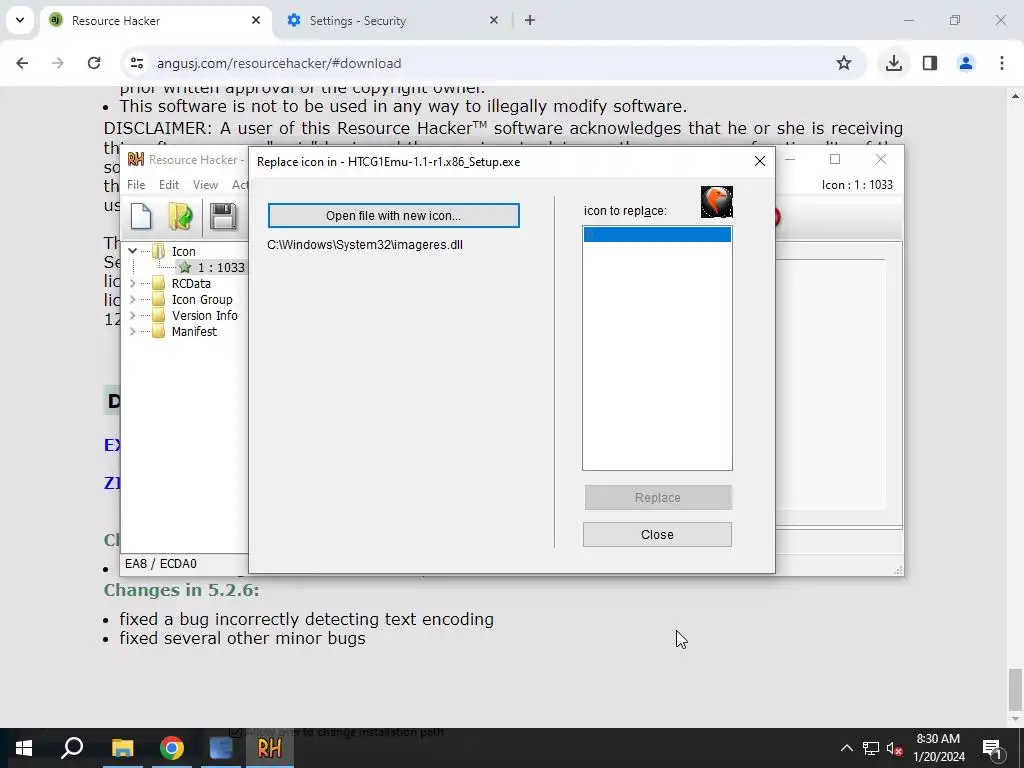Expand the Icon Group tree node
Image resolution: width=1024 pixels, height=768 pixels.
(x=133, y=300)
